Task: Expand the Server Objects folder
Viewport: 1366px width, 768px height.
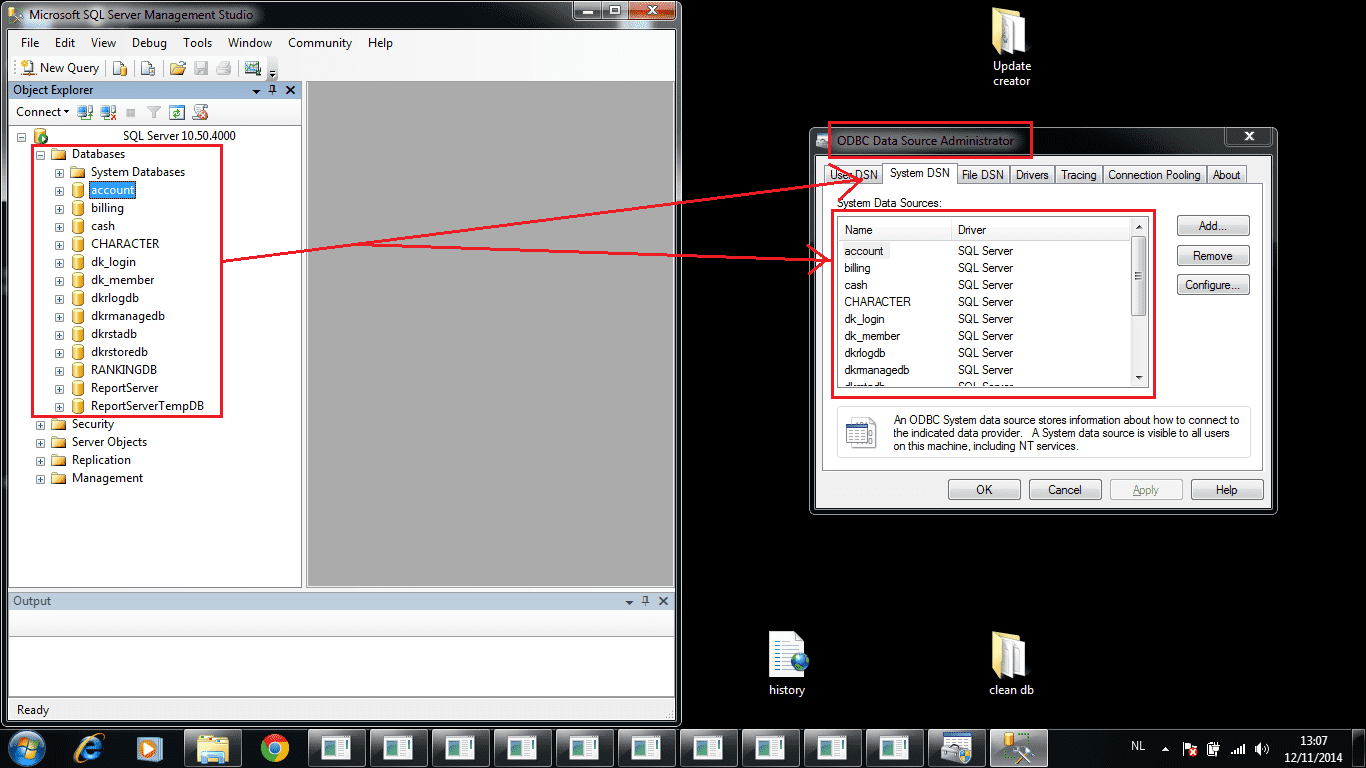Action: point(41,443)
